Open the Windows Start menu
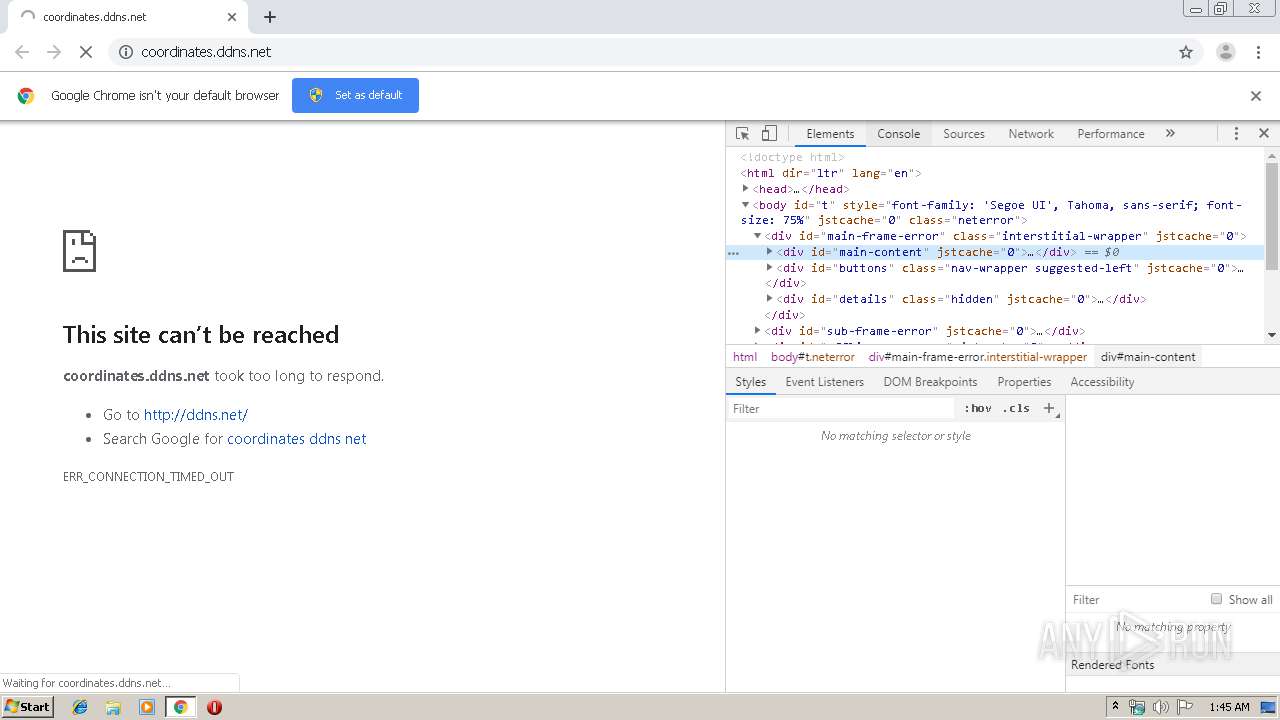The image size is (1280, 720). [x=27, y=706]
